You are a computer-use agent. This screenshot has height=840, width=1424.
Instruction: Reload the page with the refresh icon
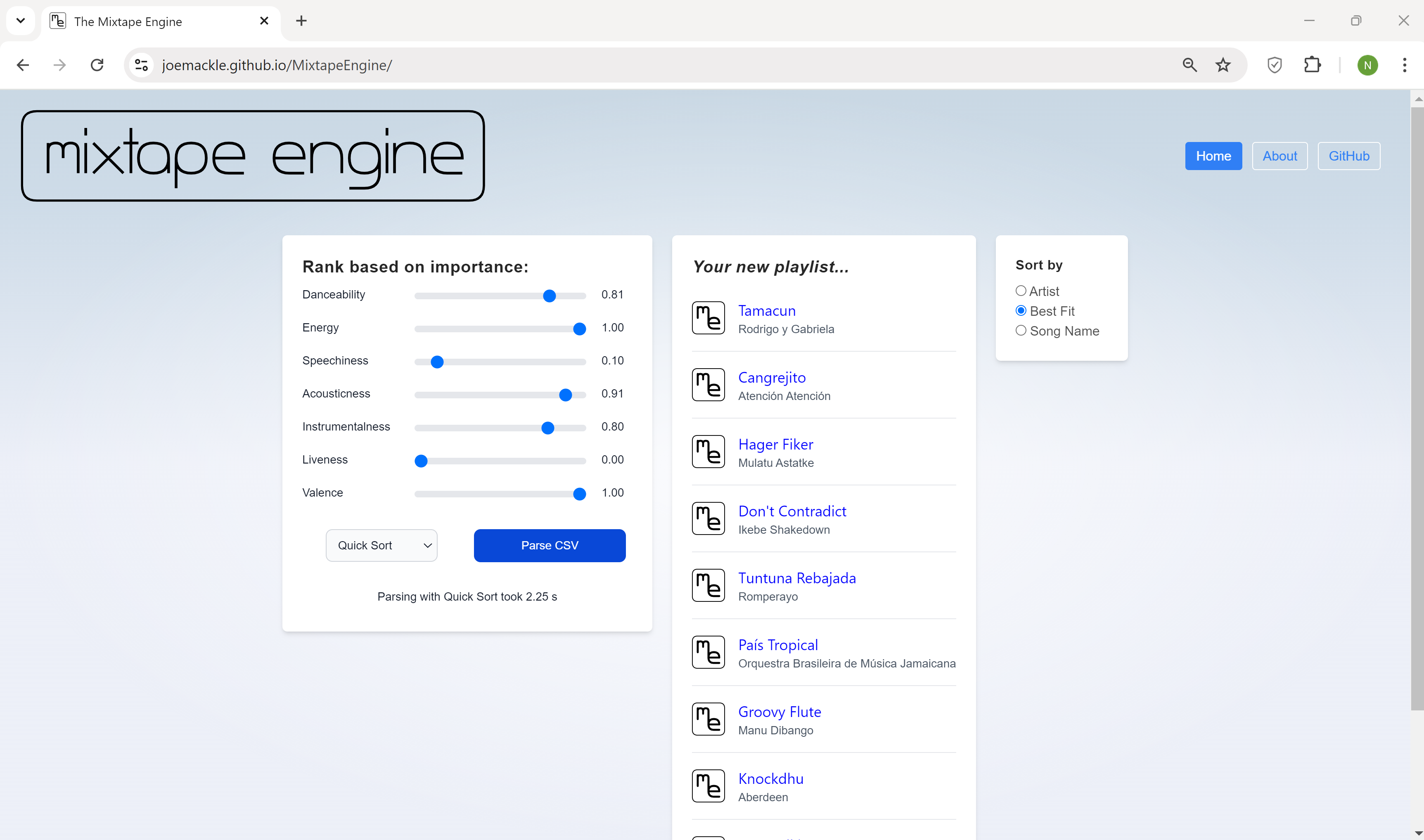pos(97,65)
